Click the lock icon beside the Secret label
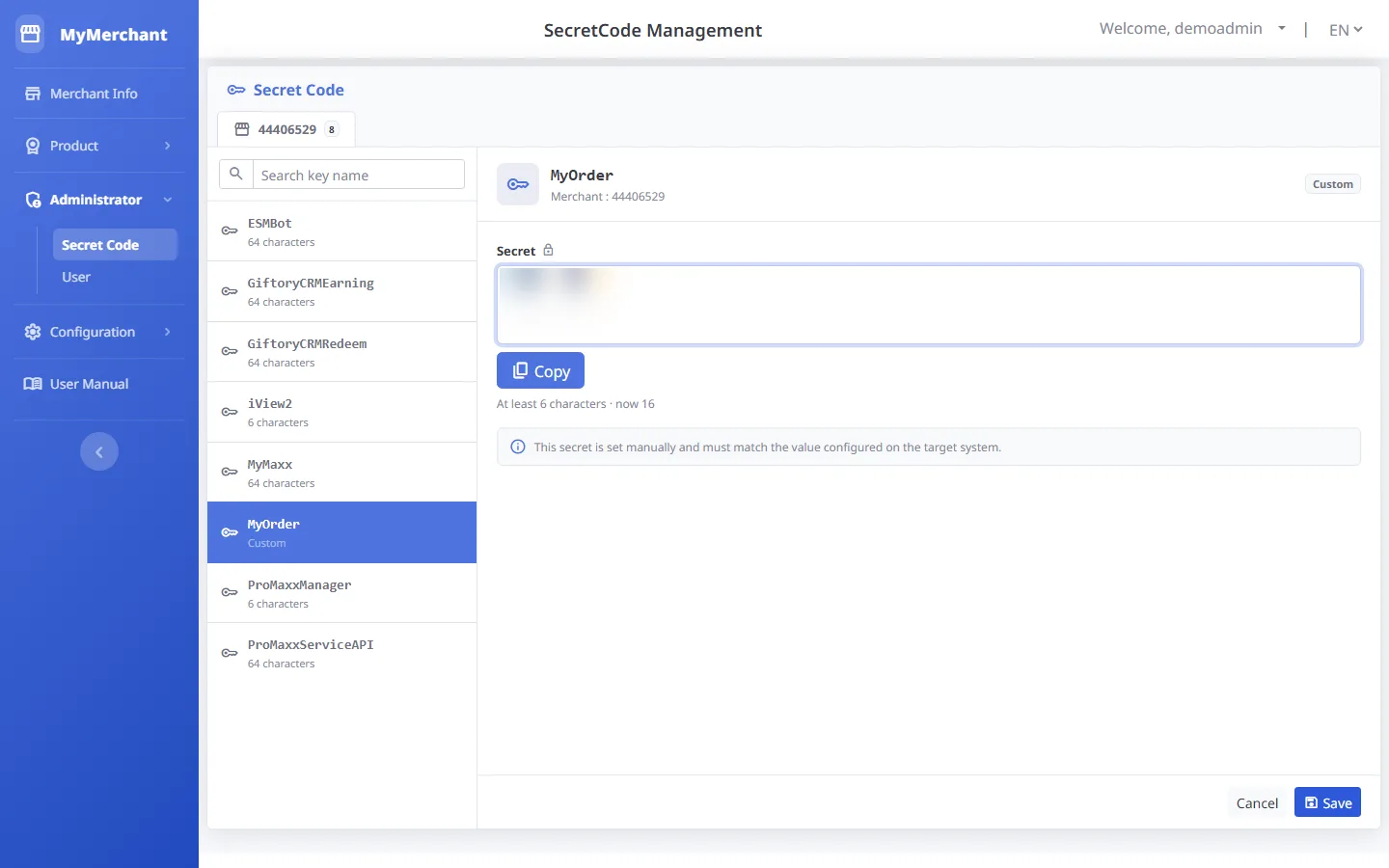 coord(548,250)
